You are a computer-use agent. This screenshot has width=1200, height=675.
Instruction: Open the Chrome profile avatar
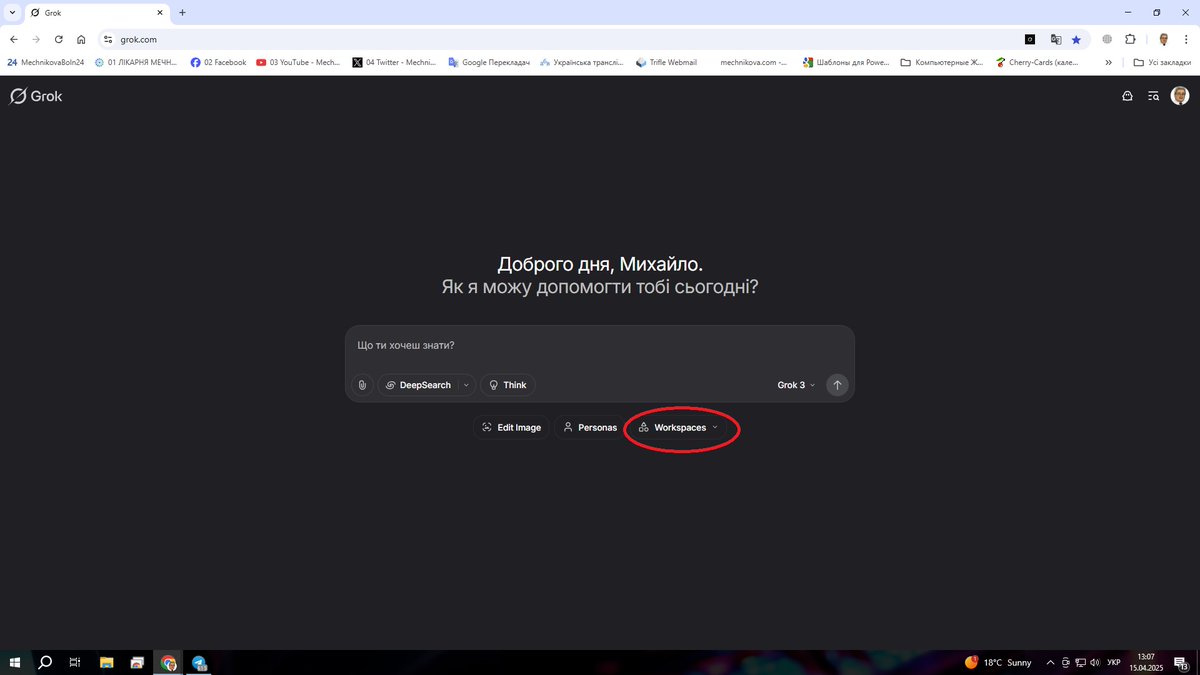(x=1164, y=40)
